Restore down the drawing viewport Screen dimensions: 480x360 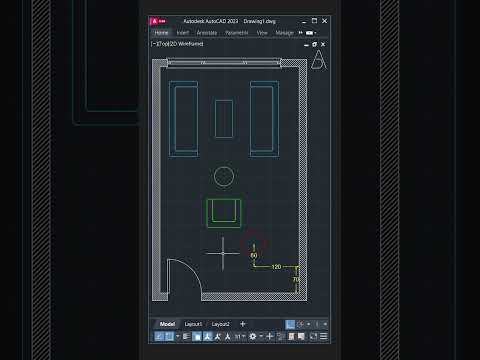(315, 44)
